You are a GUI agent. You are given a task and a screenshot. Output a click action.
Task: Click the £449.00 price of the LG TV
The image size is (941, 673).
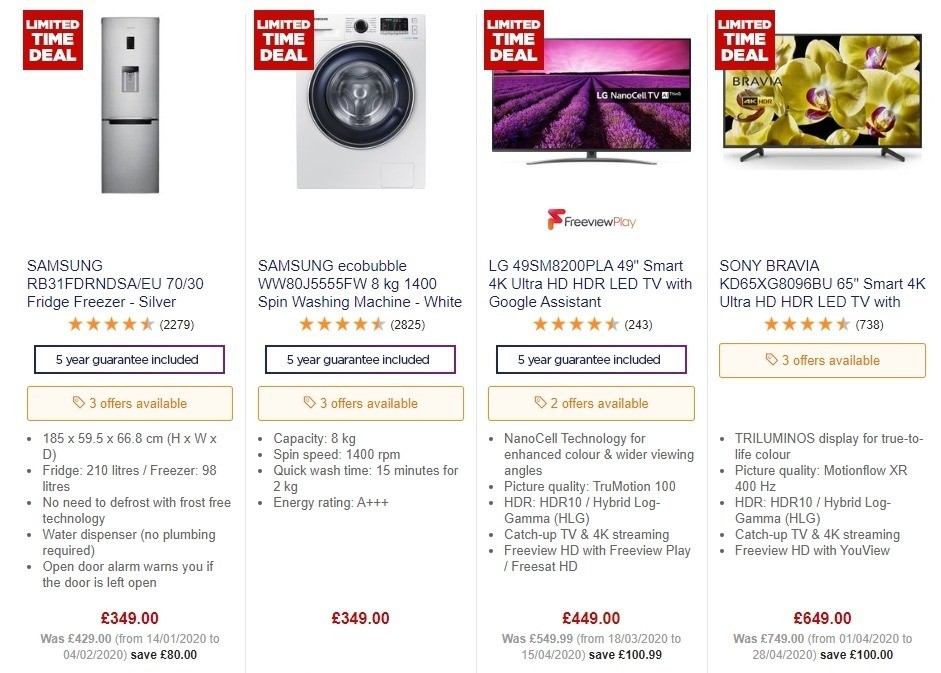[x=590, y=618]
